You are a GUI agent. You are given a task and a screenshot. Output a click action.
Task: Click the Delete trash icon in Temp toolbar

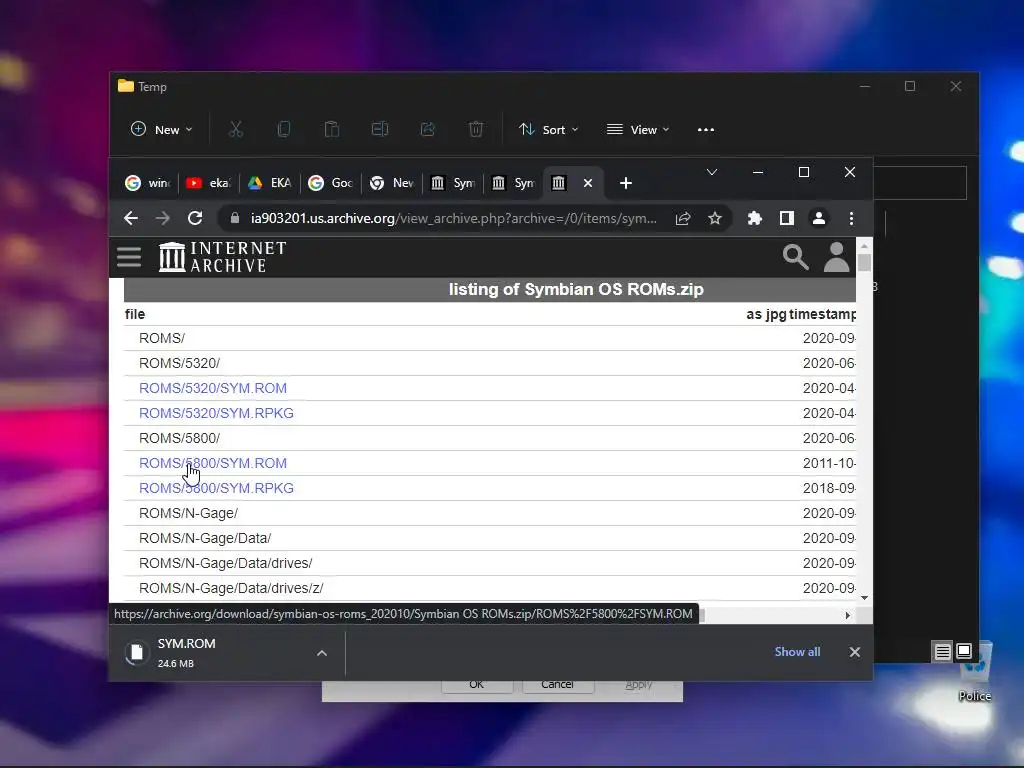click(x=475, y=129)
